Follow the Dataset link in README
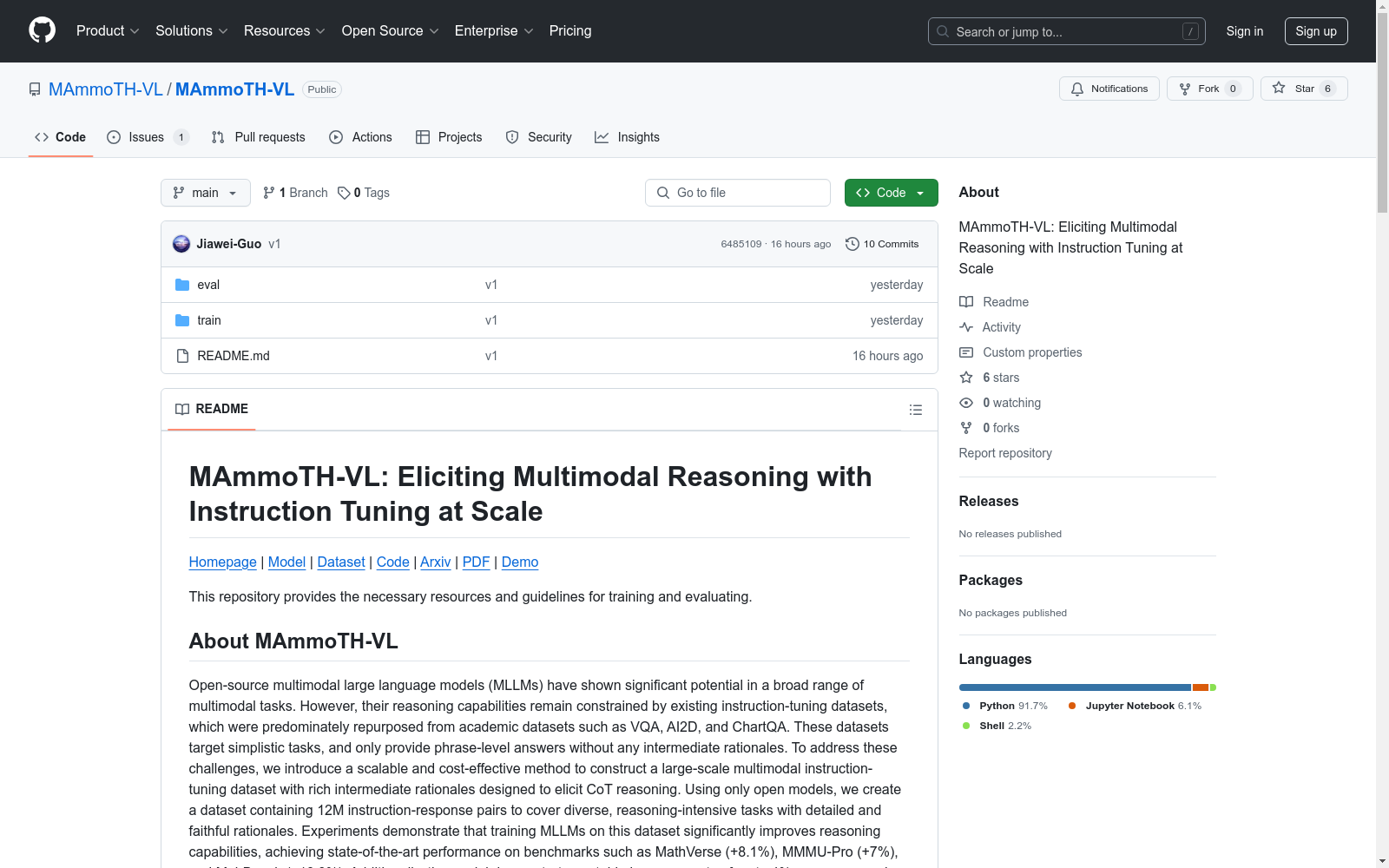 pos(341,562)
